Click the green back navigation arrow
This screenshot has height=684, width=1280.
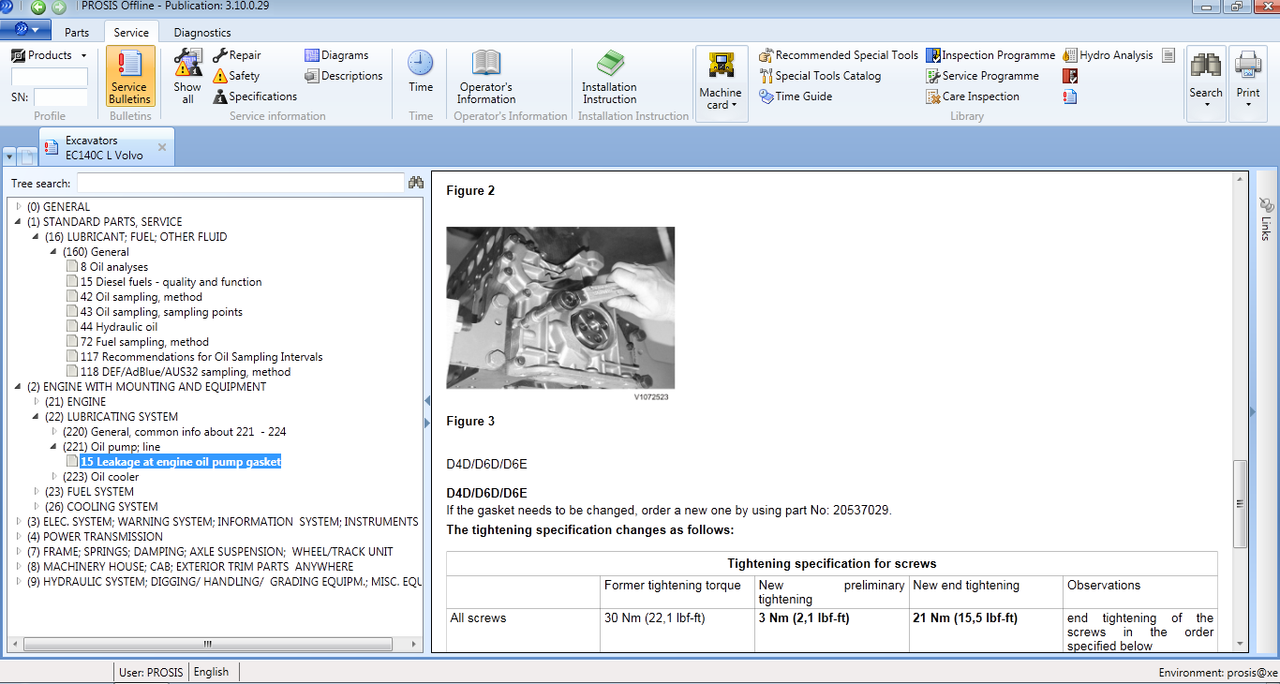point(38,7)
